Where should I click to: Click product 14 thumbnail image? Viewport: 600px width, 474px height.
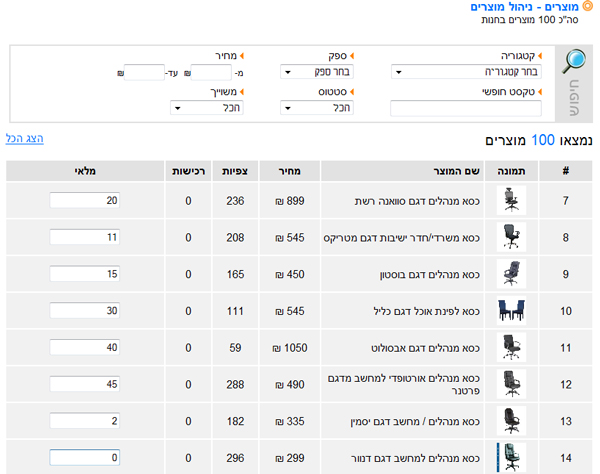[x=511, y=457]
